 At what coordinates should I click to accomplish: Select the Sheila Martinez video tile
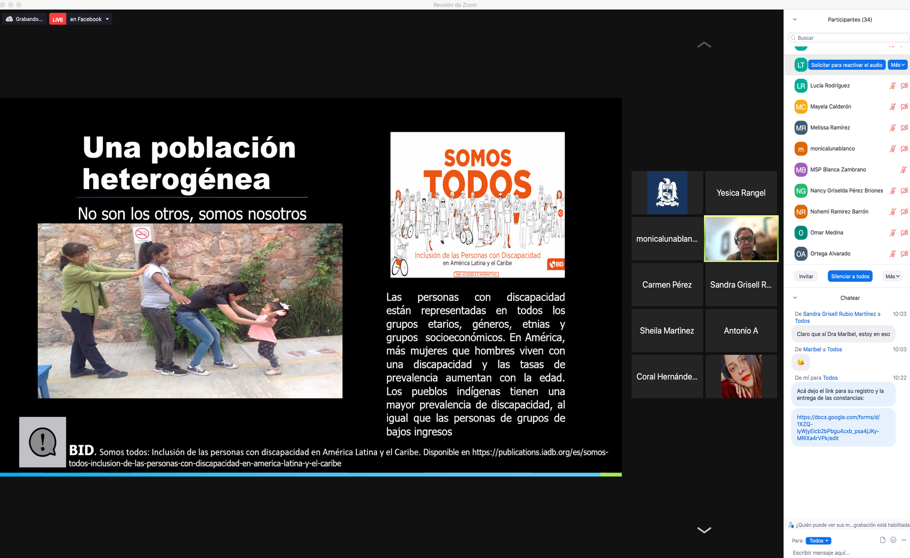[667, 330]
